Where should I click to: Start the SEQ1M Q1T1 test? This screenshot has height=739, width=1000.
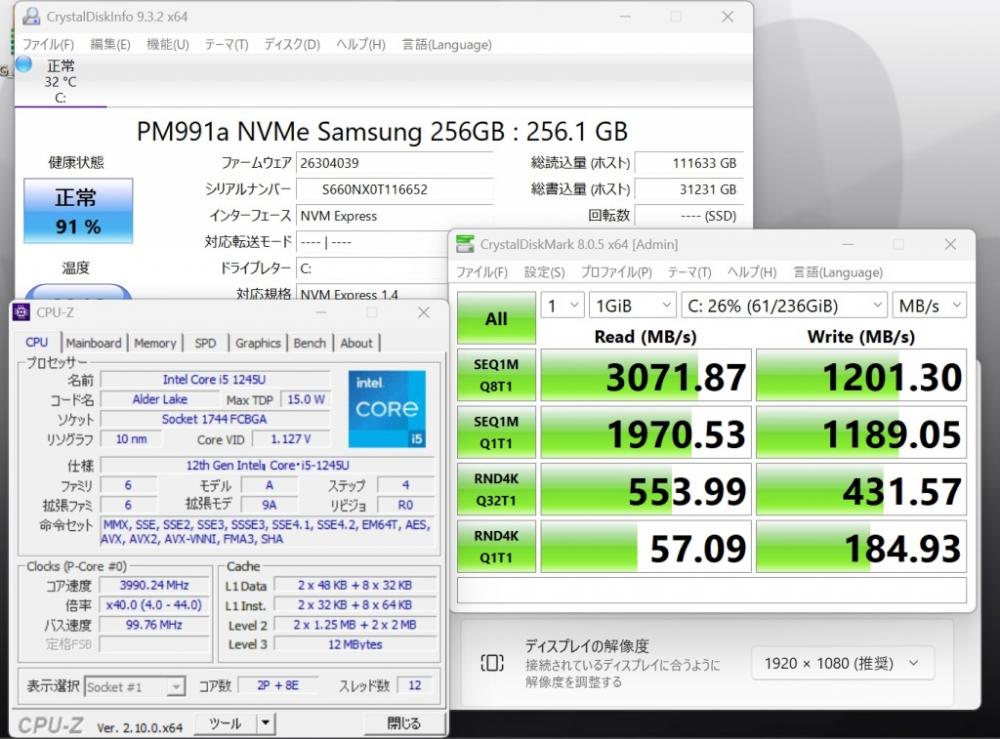(x=496, y=432)
